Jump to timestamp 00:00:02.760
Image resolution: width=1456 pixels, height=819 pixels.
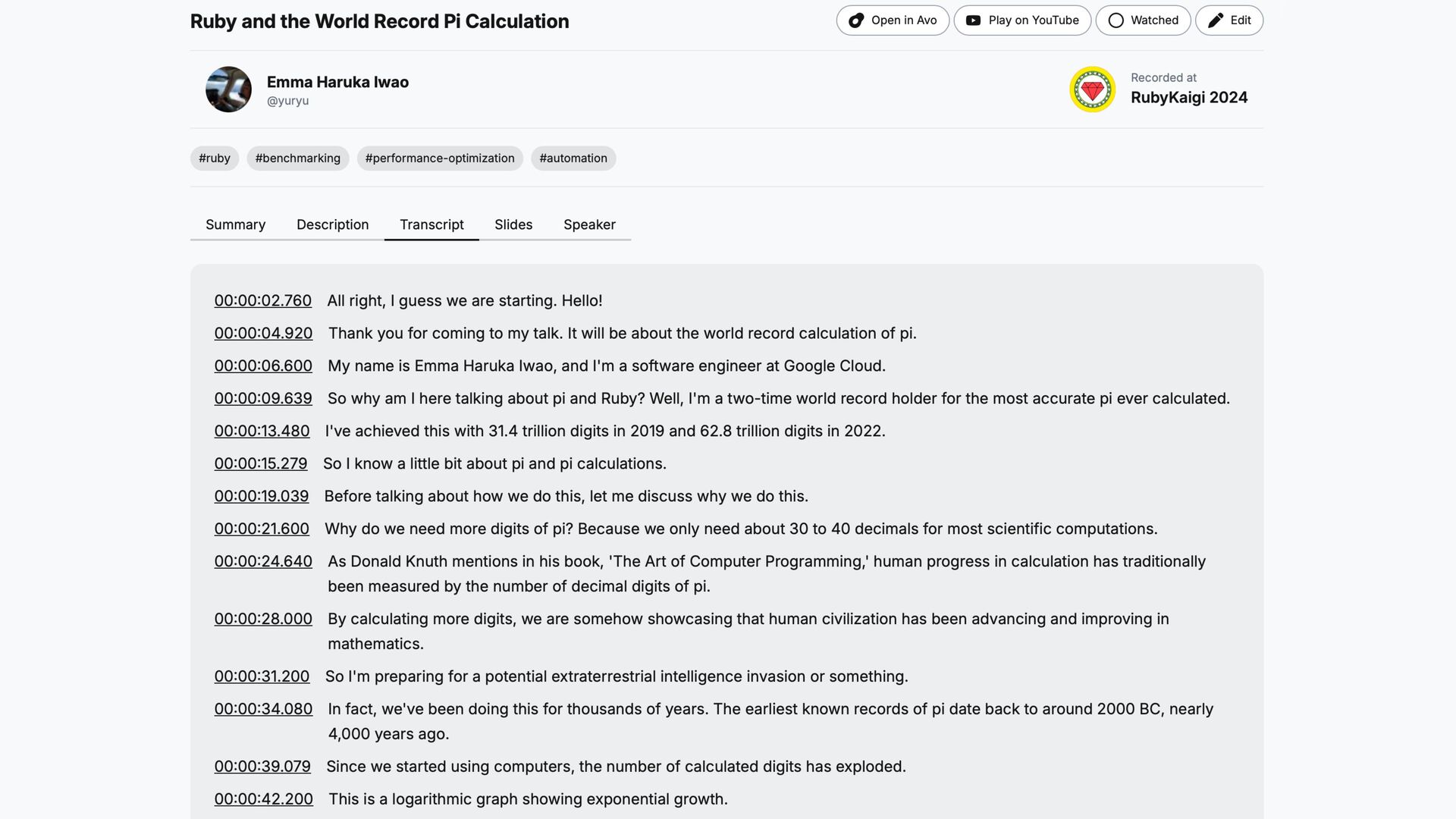click(x=262, y=301)
